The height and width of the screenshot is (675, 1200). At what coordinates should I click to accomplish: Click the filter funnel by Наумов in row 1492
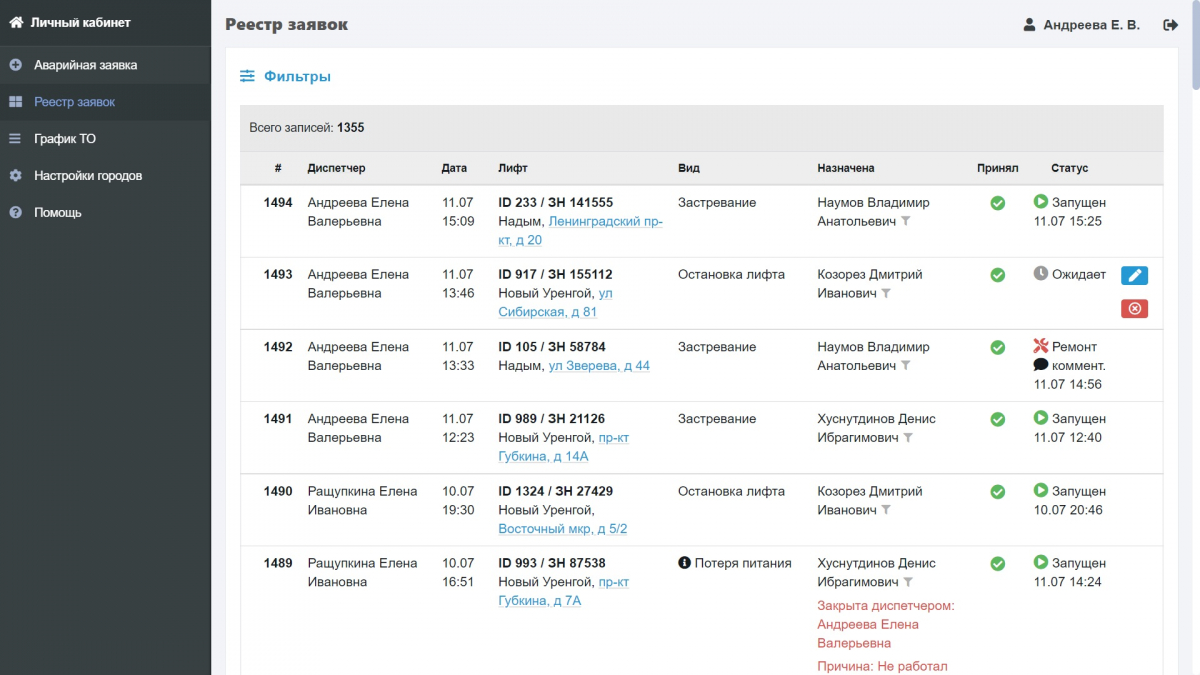coord(905,366)
